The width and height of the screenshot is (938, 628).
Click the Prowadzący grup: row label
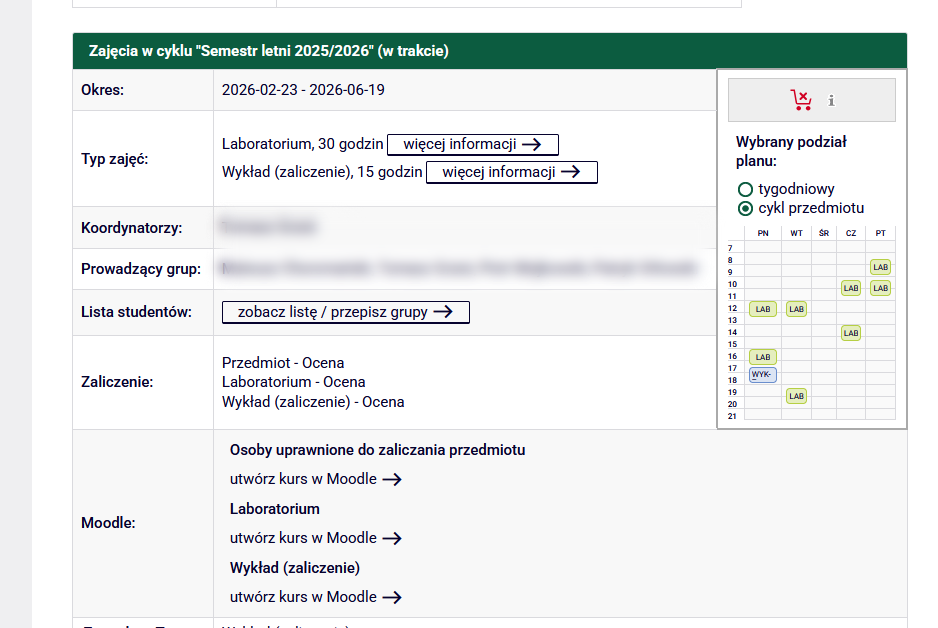[141, 269]
